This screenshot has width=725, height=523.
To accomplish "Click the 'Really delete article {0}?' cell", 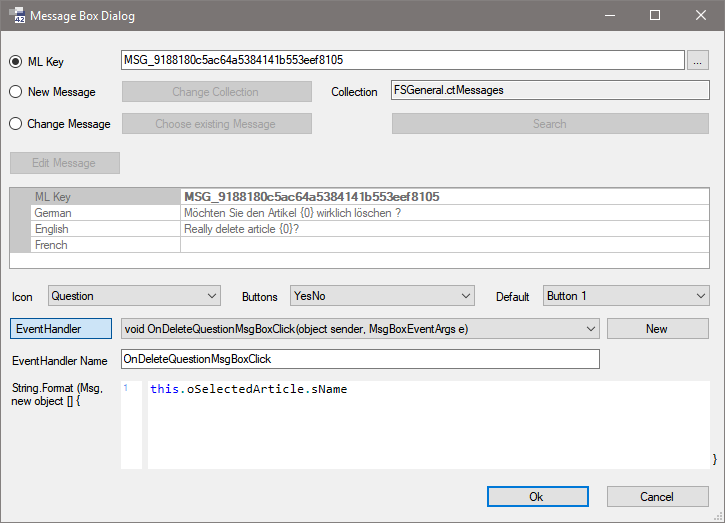I will click(444, 229).
